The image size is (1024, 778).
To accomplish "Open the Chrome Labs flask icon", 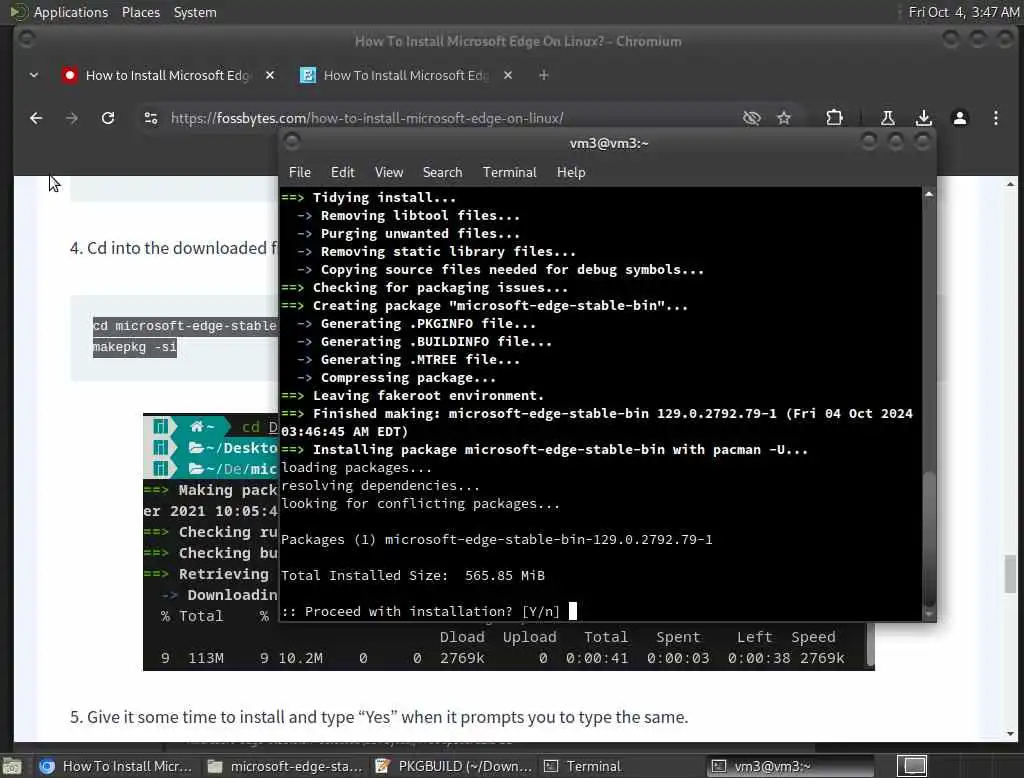I will click(888, 118).
